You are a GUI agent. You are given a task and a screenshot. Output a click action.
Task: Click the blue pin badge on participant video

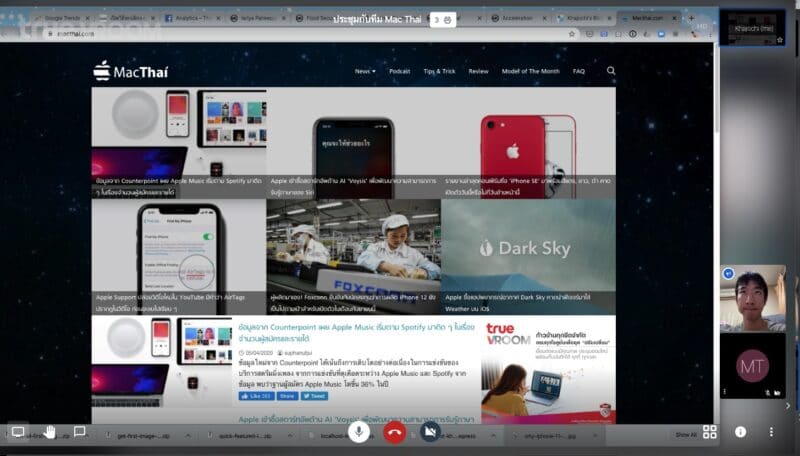coord(729,274)
